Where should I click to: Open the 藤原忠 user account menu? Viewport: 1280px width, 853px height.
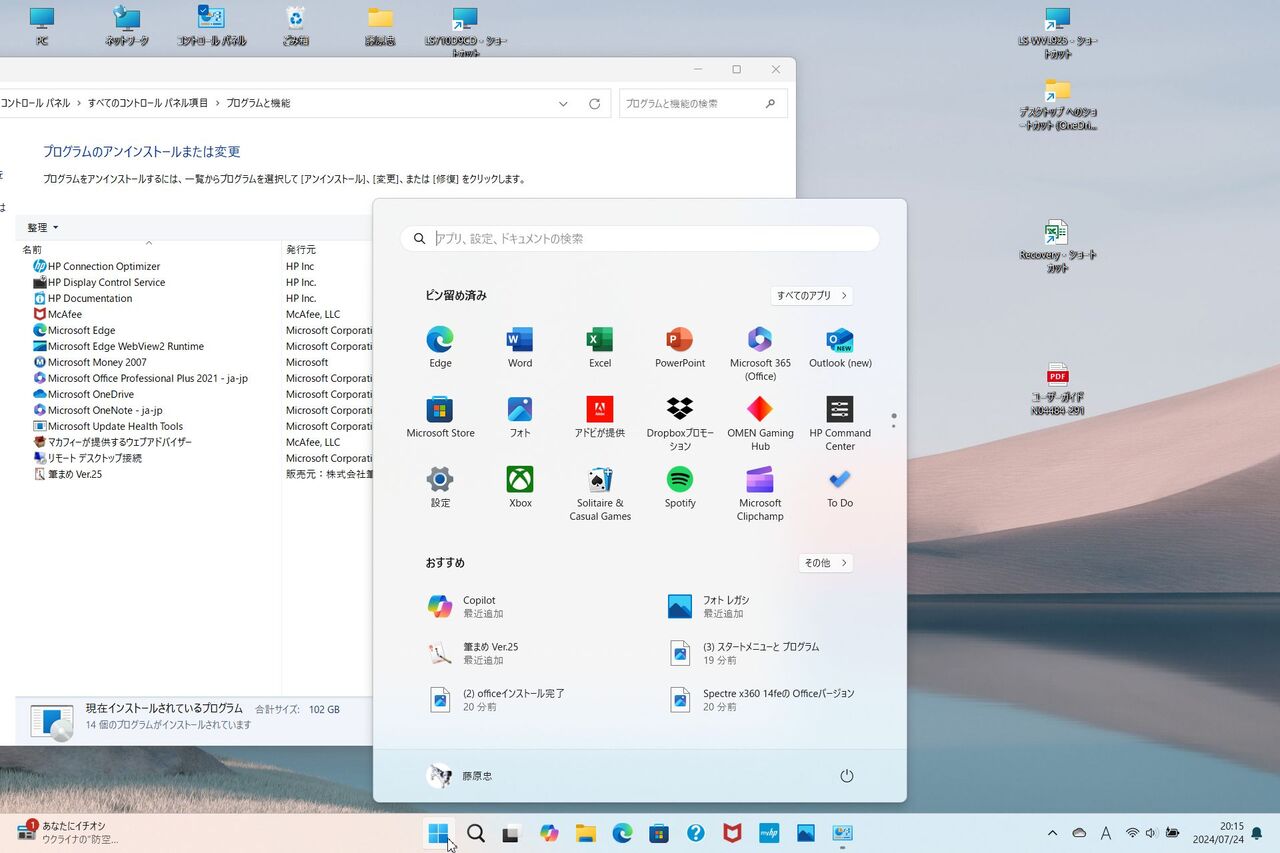460,776
